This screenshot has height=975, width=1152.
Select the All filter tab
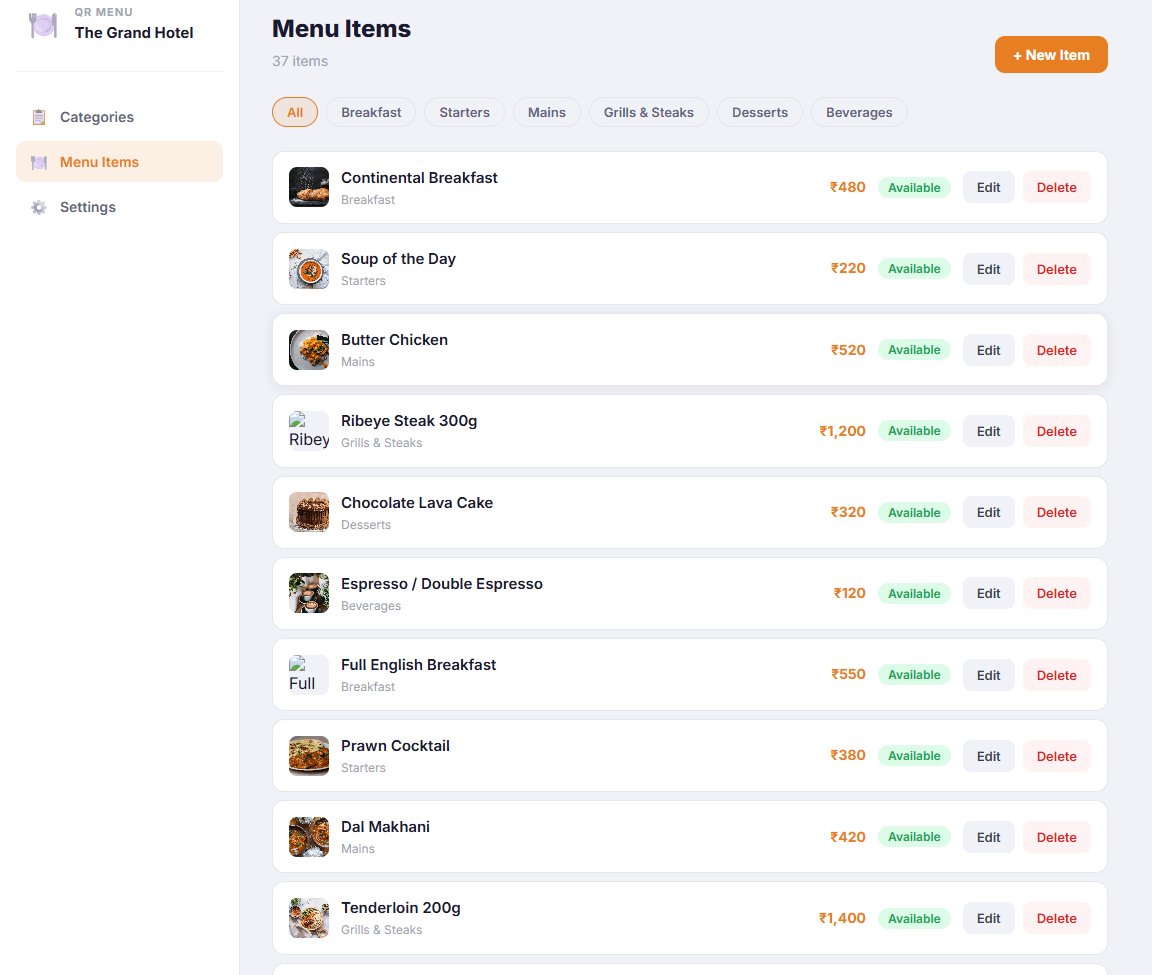tap(295, 112)
